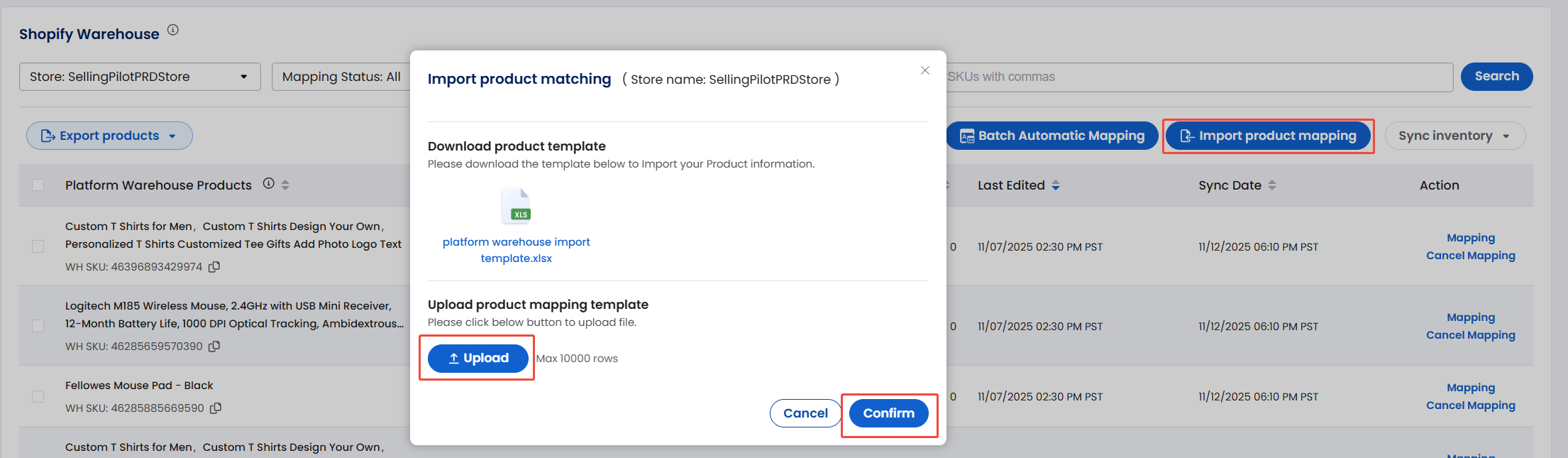Check the Logitech M185 Wireless Mouse row
The height and width of the screenshot is (458, 1568).
click(38, 326)
